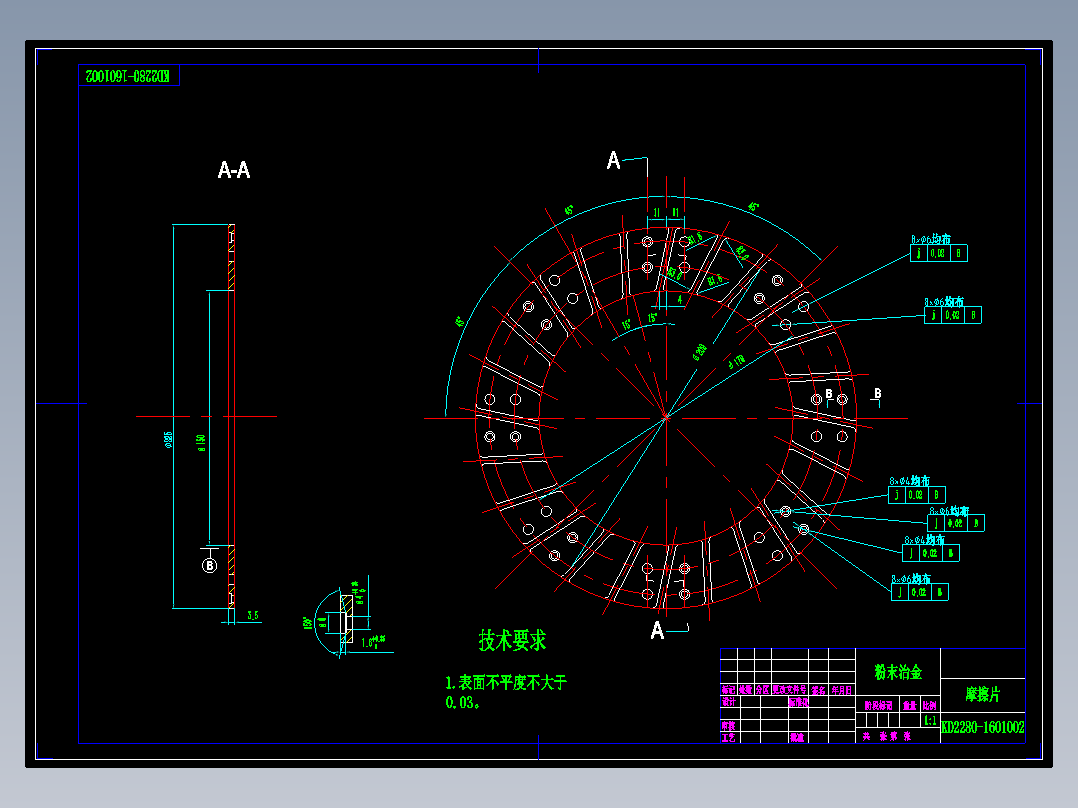
Task: Select the 标记 column header
Action: pyautogui.click(x=729, y=690)
